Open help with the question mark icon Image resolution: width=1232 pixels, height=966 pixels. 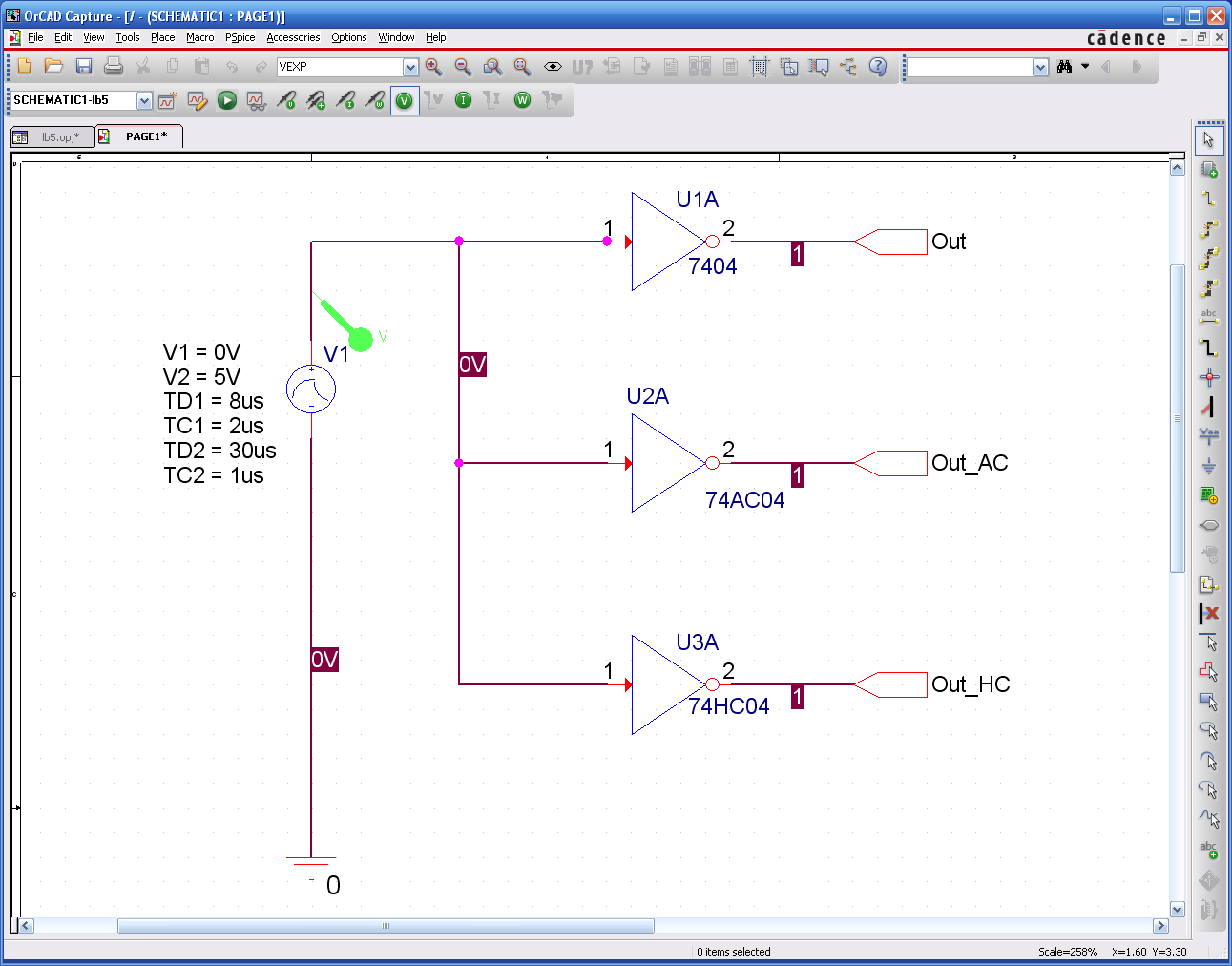878,66
